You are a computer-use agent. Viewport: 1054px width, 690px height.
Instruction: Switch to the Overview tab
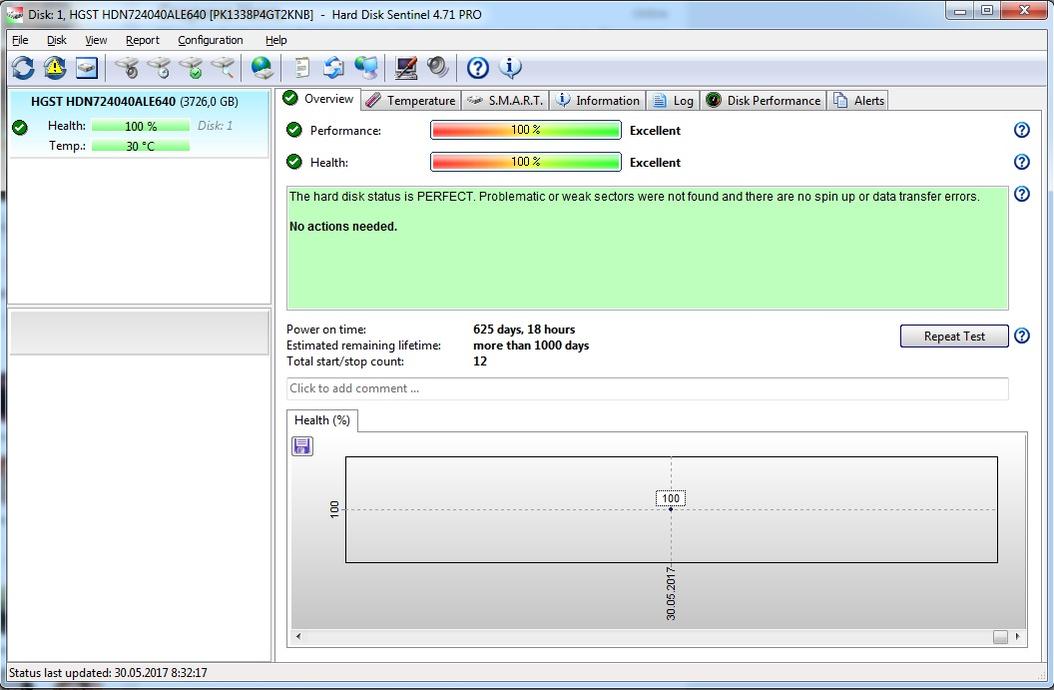coord(319,99)
